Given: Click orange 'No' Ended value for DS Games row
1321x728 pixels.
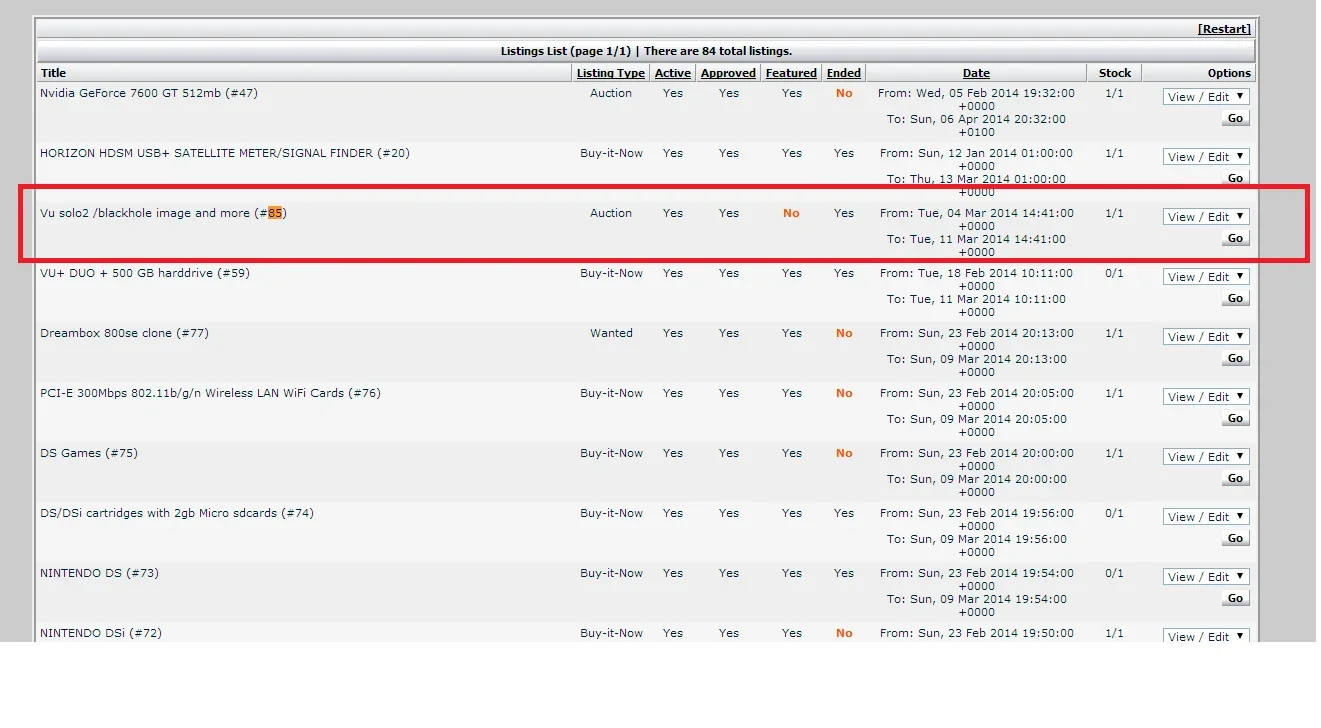Looking at the screenshot, I should tap(844, 453).
